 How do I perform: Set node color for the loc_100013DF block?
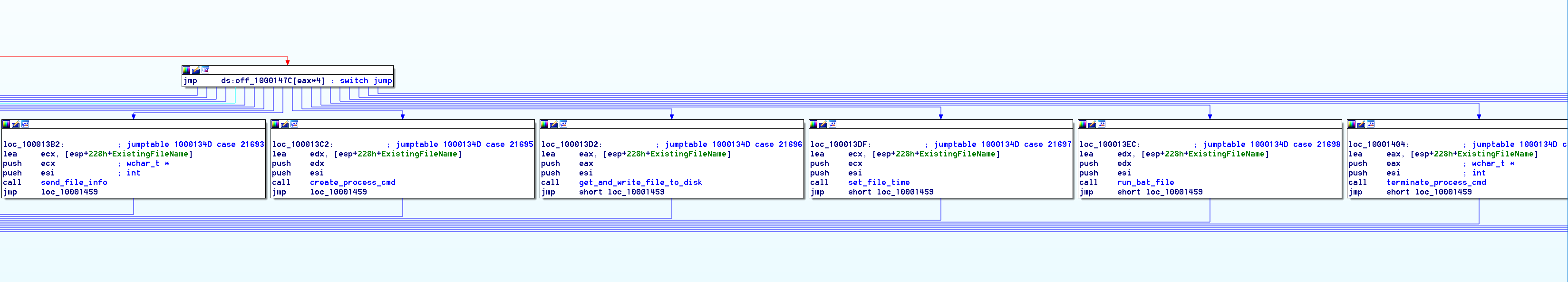click(x=813, y=124)
